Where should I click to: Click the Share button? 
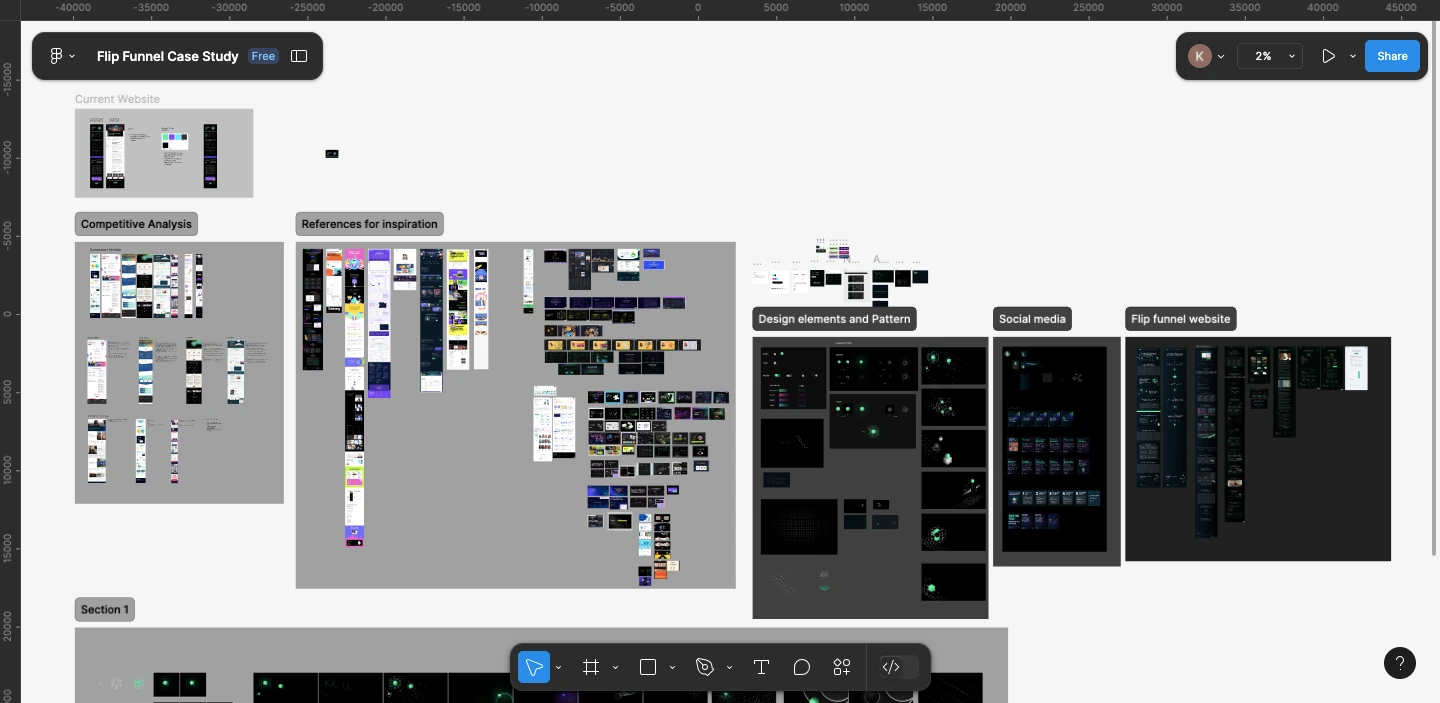(1392, 56)
